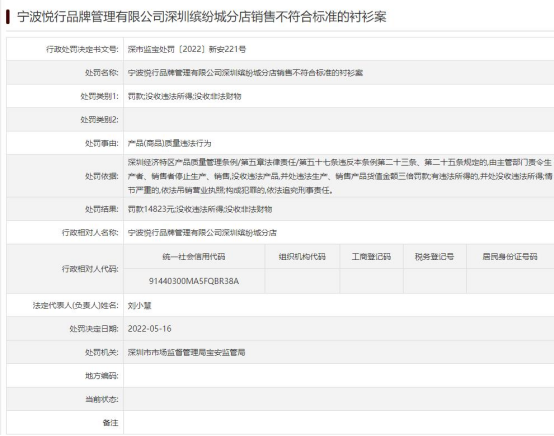Click the 处罚结果 value 罚款14823元
The width and height of the screenshot is (554, 436).
pos(200,209)
